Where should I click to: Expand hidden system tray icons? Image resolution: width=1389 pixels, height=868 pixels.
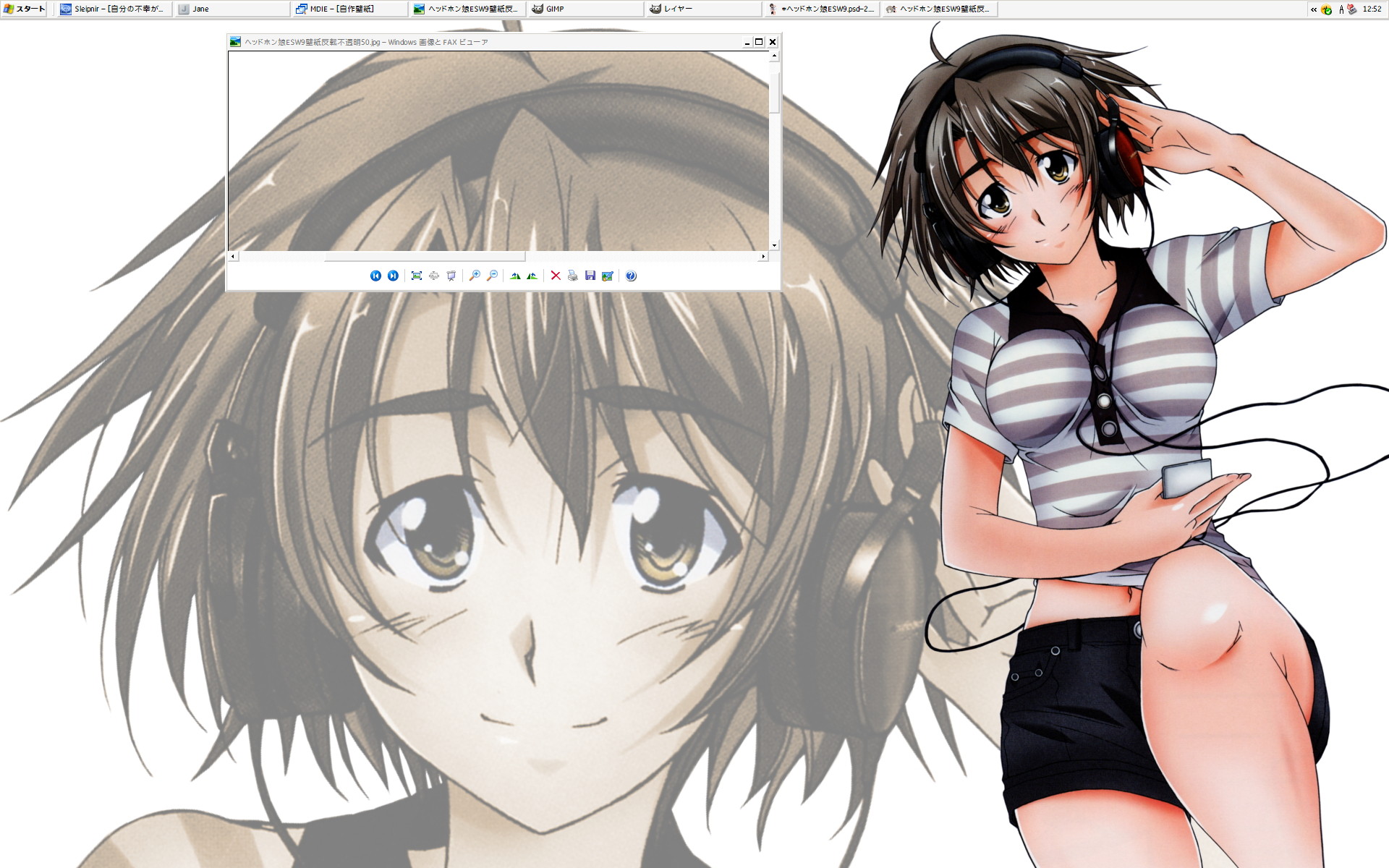1314,9
